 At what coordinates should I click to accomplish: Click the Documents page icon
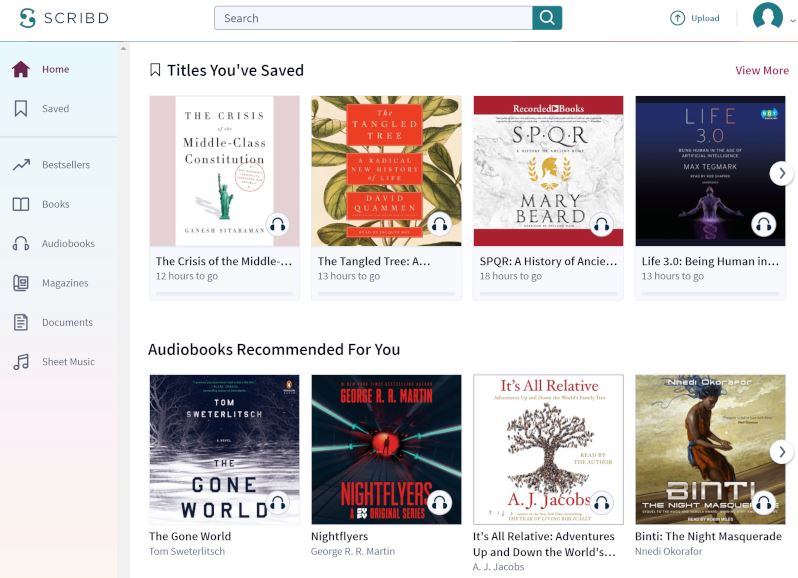[21, 322]
